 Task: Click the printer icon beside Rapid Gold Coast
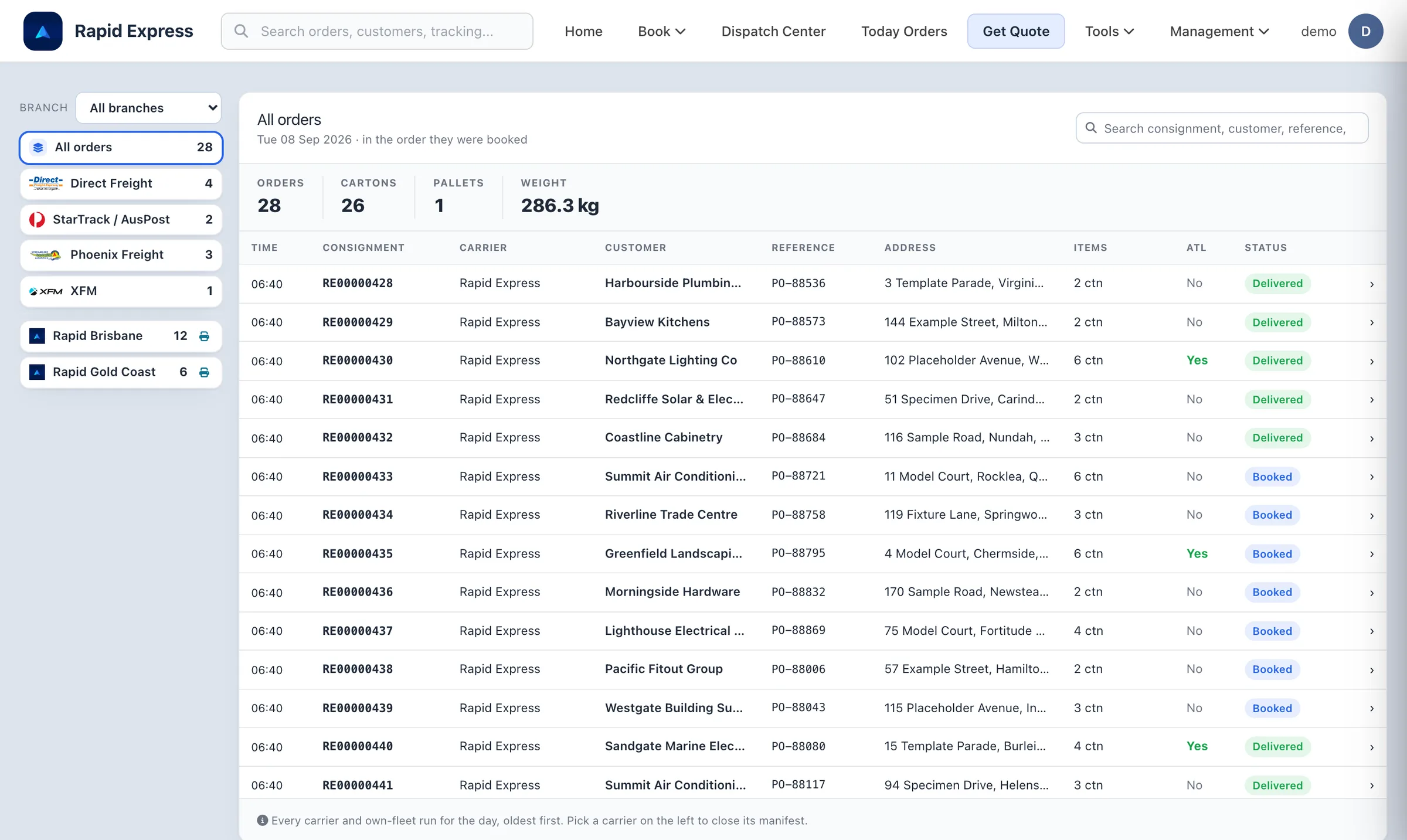pyautogui.click(x=204, y=372)
